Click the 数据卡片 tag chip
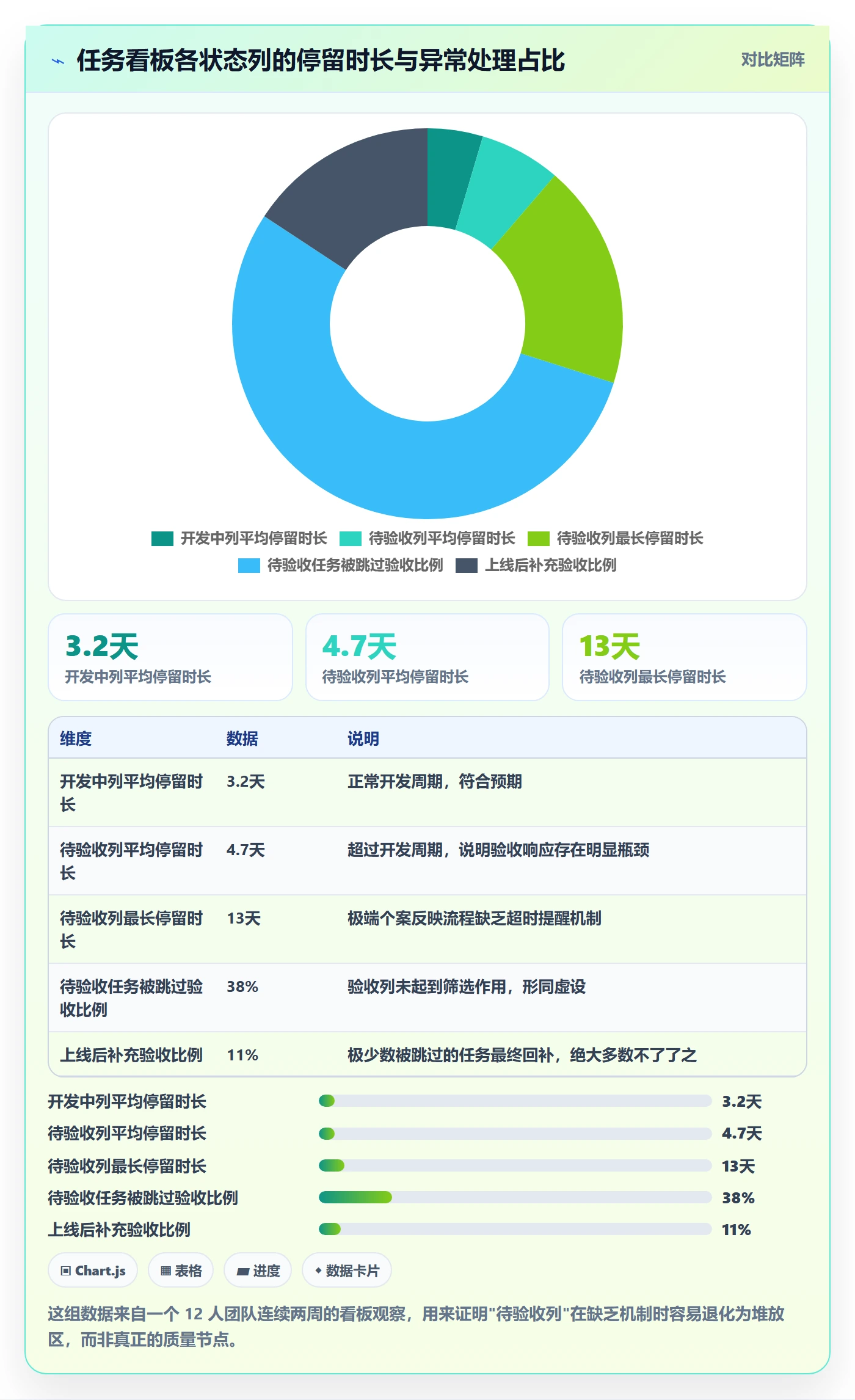 click(347, 1271)
